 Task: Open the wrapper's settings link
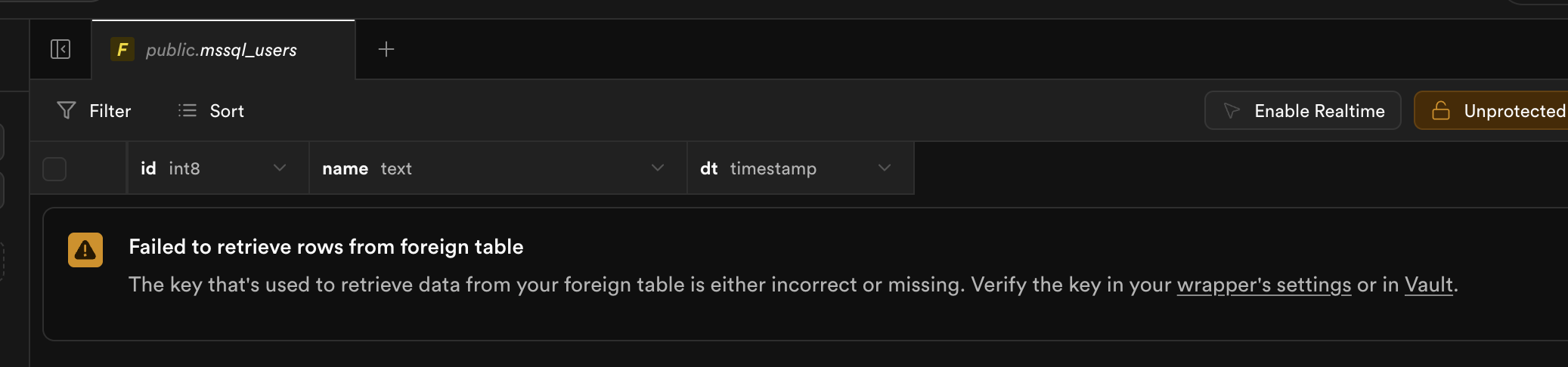click(1263, 285)
